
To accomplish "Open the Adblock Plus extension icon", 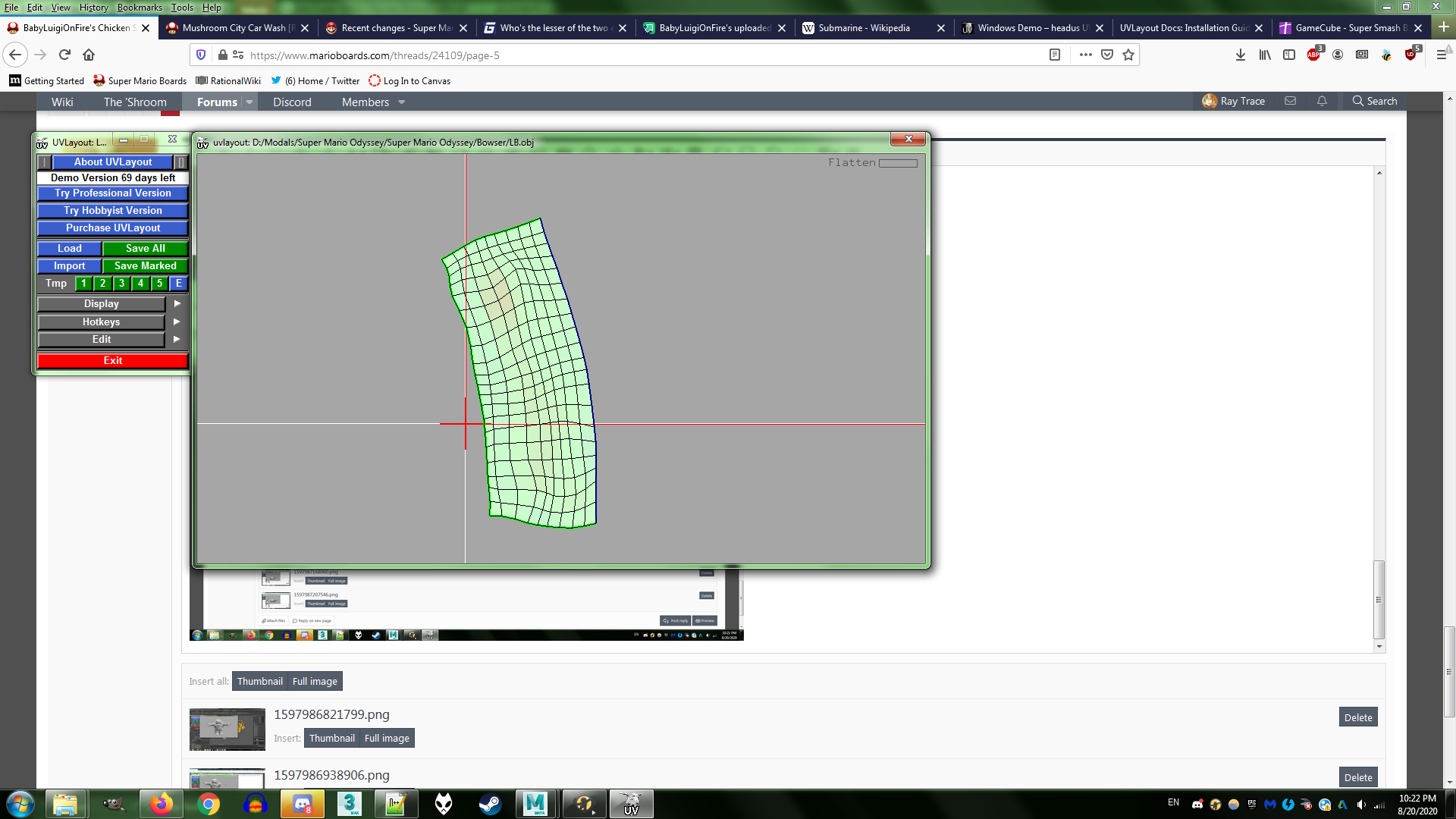I will pyautogui.click(x=1313, y=55).
